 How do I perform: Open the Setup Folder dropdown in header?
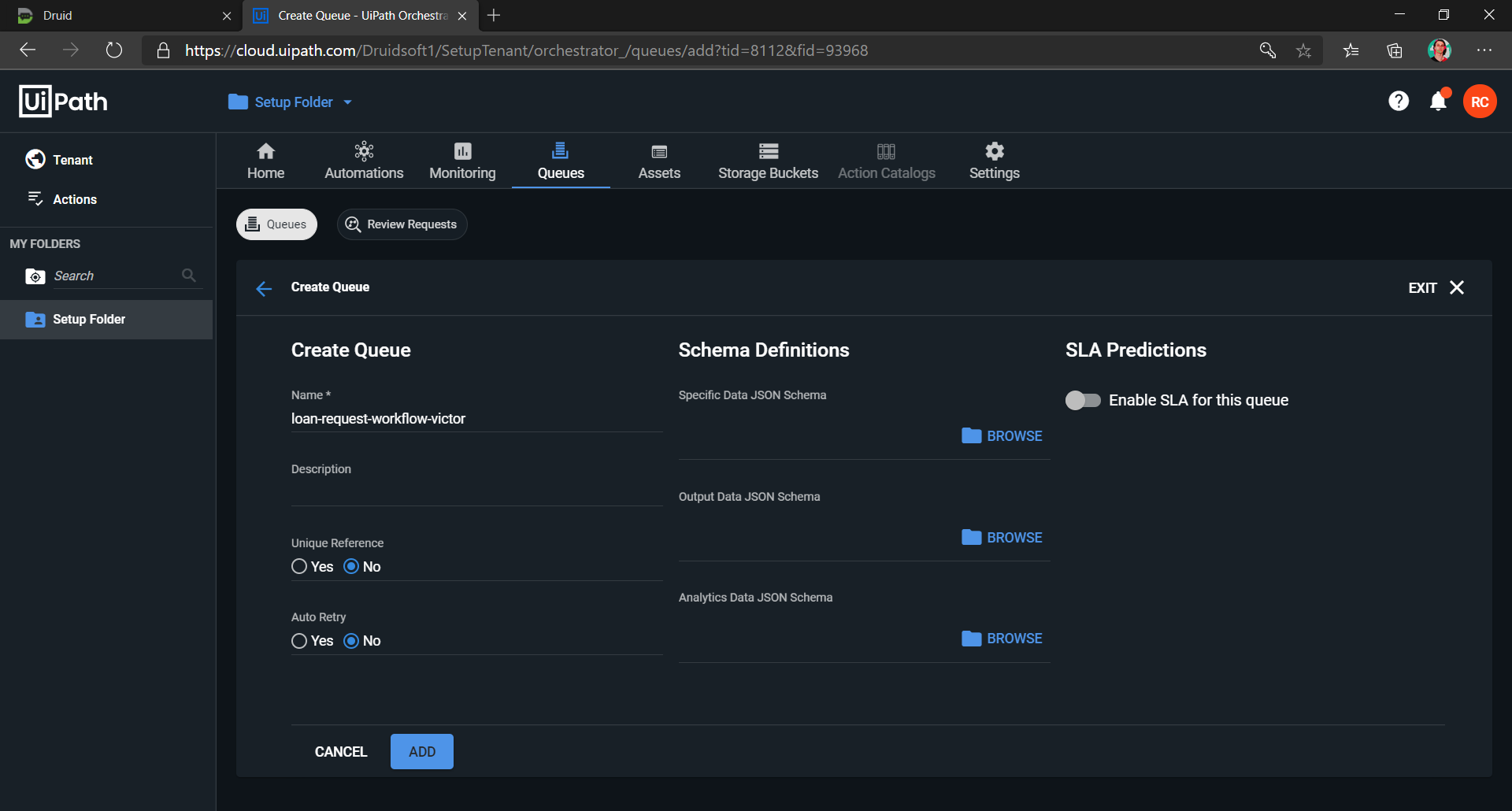[x=290, y=102]
